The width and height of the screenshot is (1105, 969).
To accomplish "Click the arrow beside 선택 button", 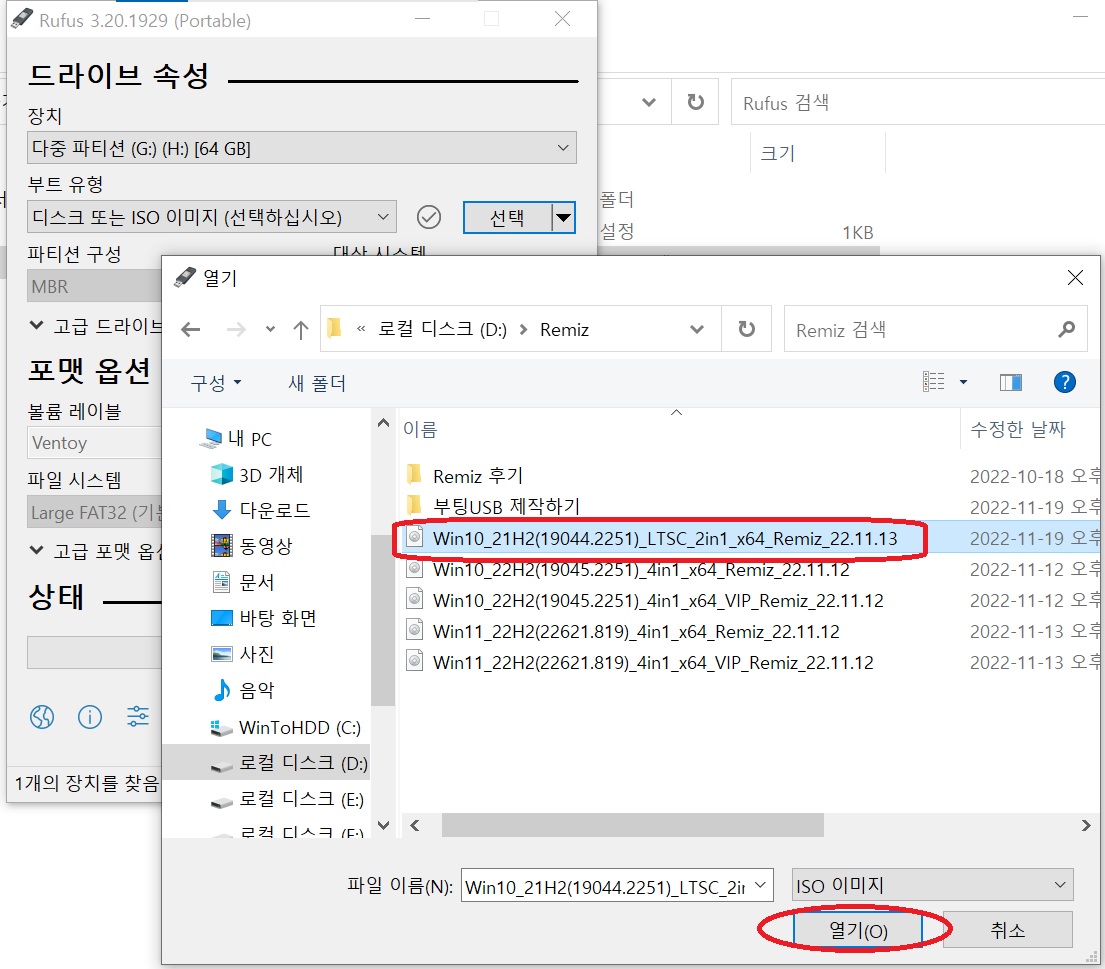I will tap(563, 217).
